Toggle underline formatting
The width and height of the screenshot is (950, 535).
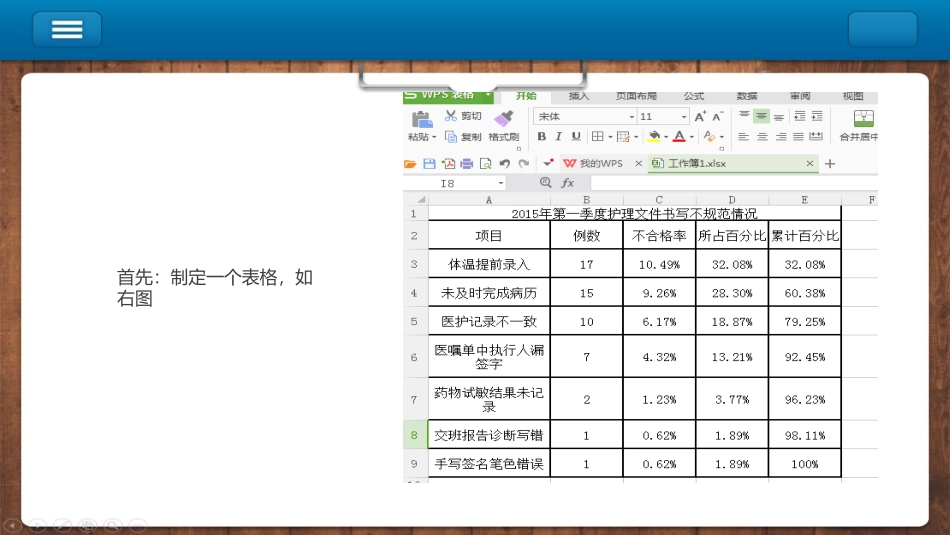click(x=576, y=136)
